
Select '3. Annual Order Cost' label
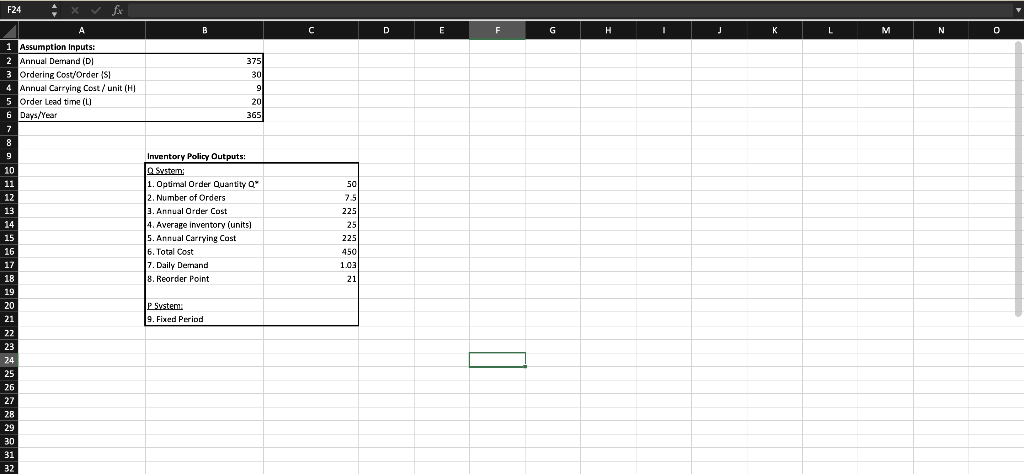(204, 211)
